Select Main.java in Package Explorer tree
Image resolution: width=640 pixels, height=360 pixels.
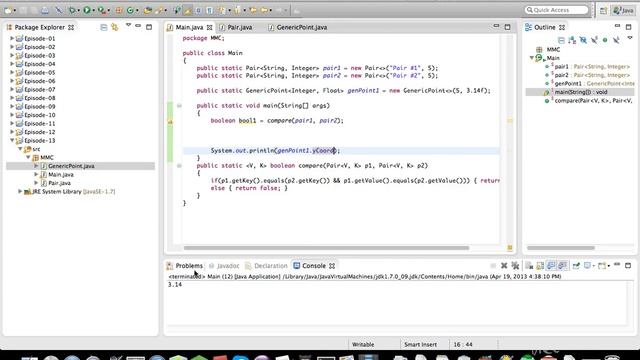[61, 175]
